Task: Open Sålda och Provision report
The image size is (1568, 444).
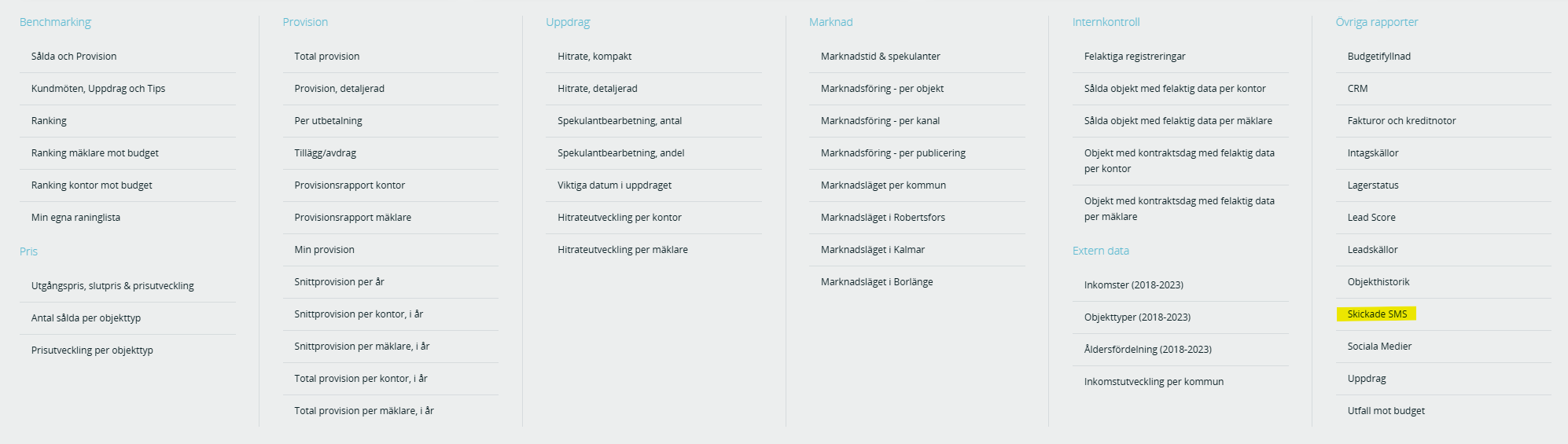Action: pyautogui.click(x=74, y=57)
